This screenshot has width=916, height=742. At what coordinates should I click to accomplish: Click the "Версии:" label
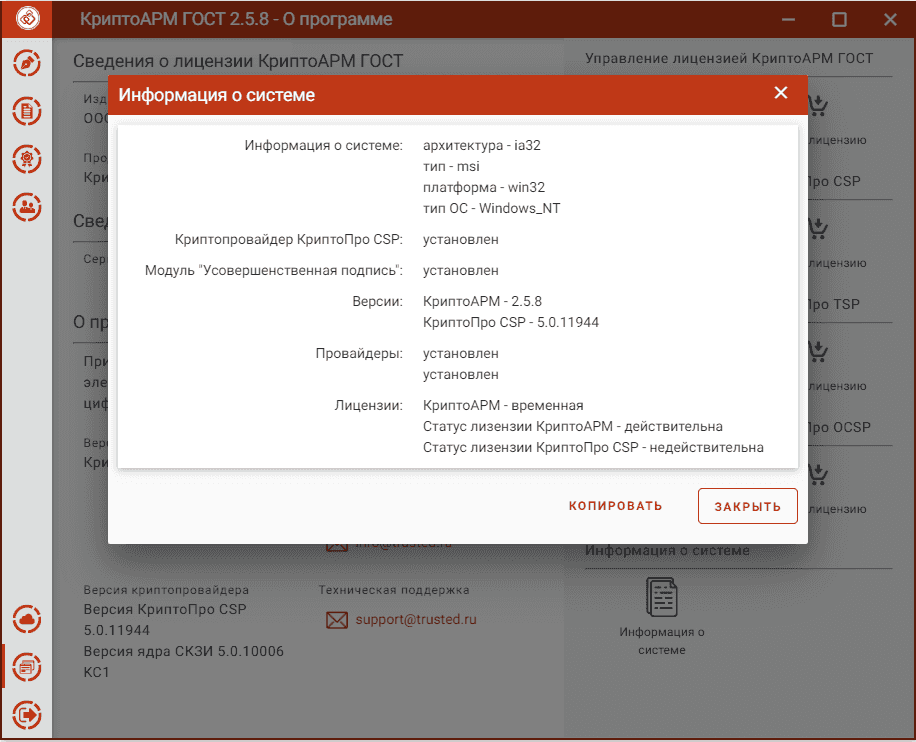coord(377,301)
